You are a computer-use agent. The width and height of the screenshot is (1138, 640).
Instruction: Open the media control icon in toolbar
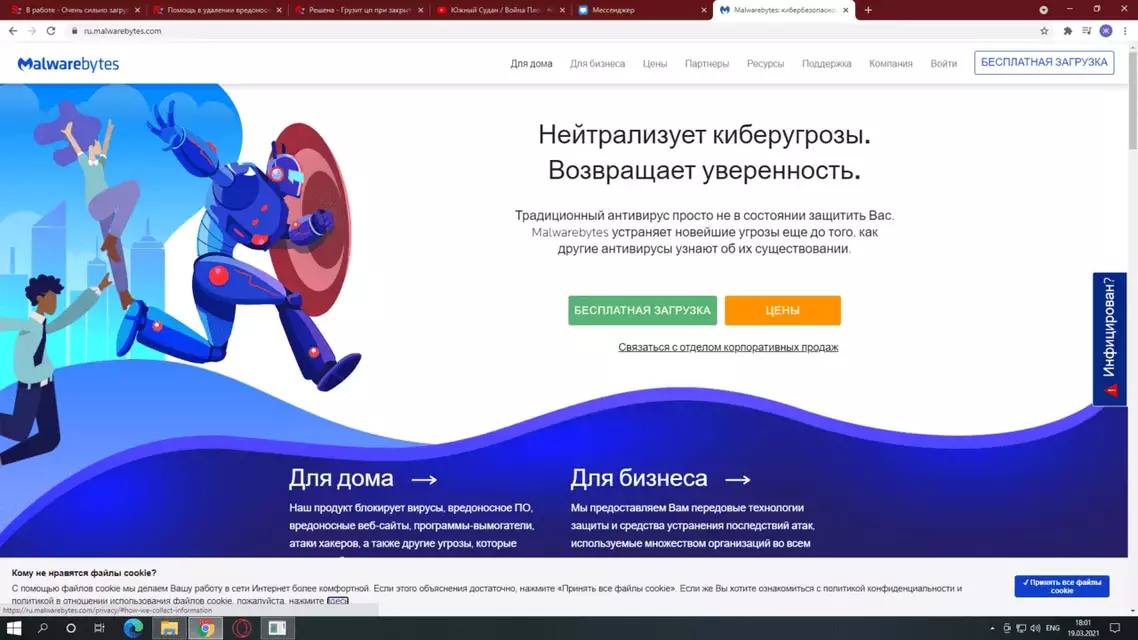(x=1086, y=30)
